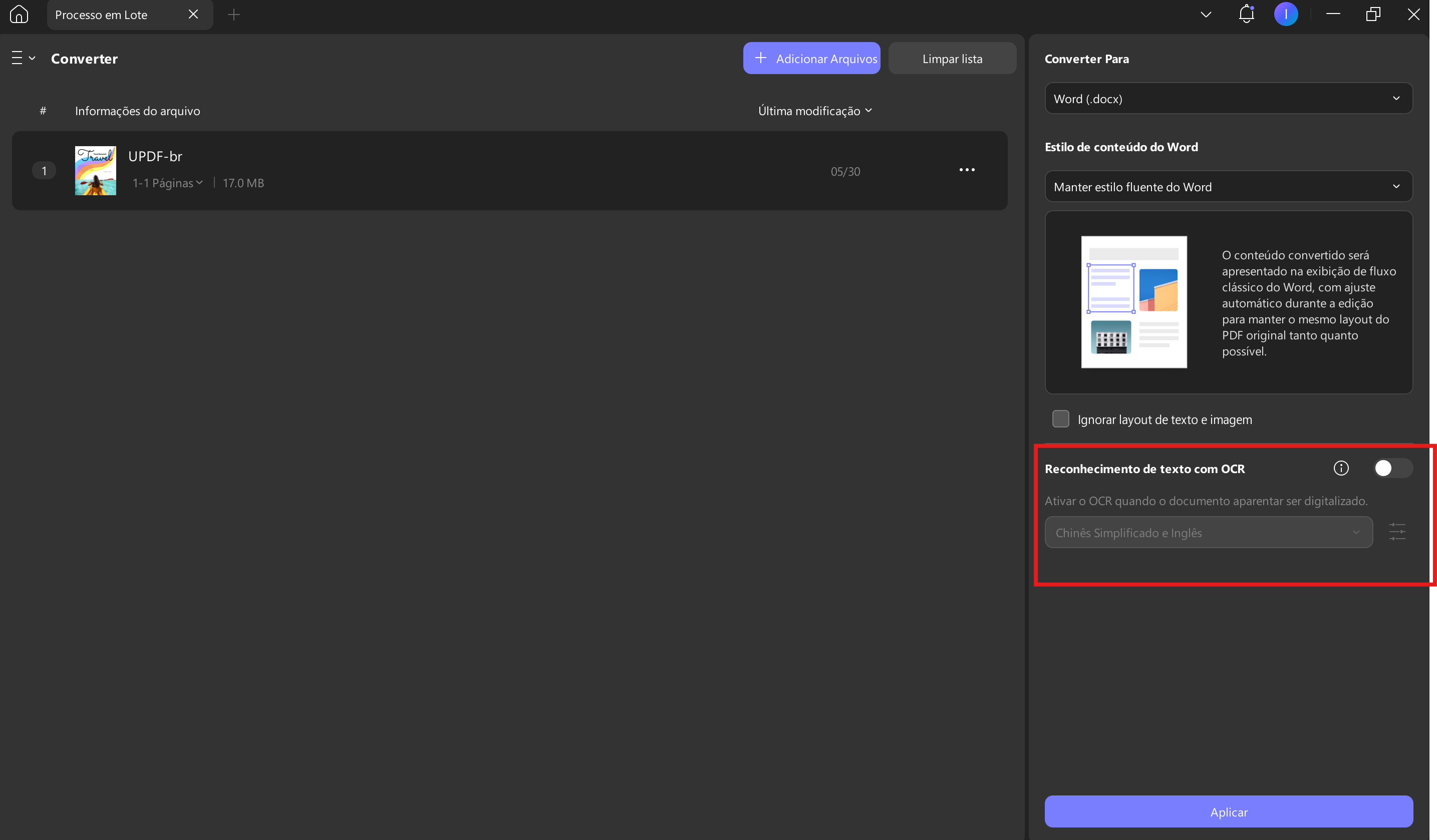Click UPDF-br file thumbnail
Viewport: 1437px width, 840px height.
95,170
